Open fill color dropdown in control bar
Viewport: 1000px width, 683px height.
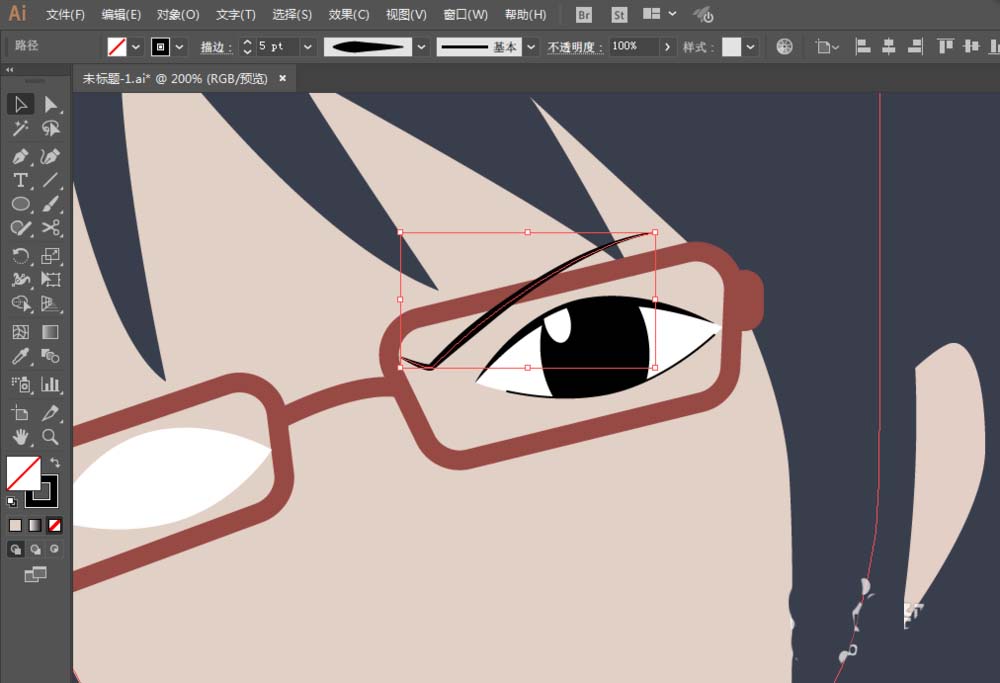136,47
